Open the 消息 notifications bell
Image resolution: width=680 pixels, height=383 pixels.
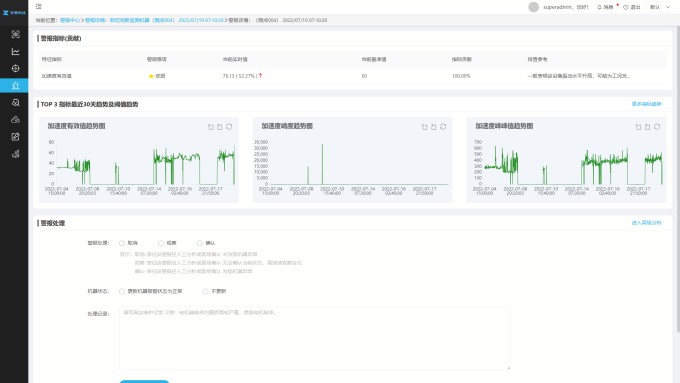pyautogui.click(x=605, y=7)
